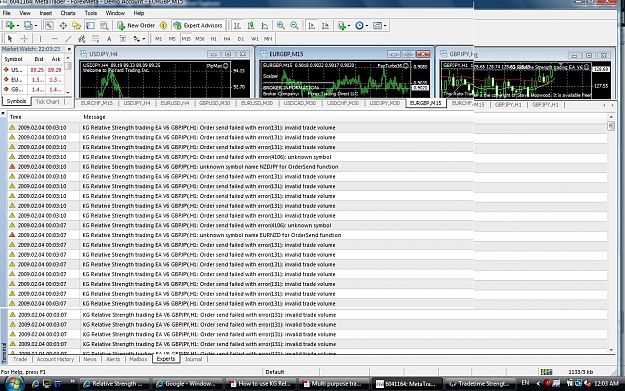Select the text 'A' drawing tool

[109, 39]
